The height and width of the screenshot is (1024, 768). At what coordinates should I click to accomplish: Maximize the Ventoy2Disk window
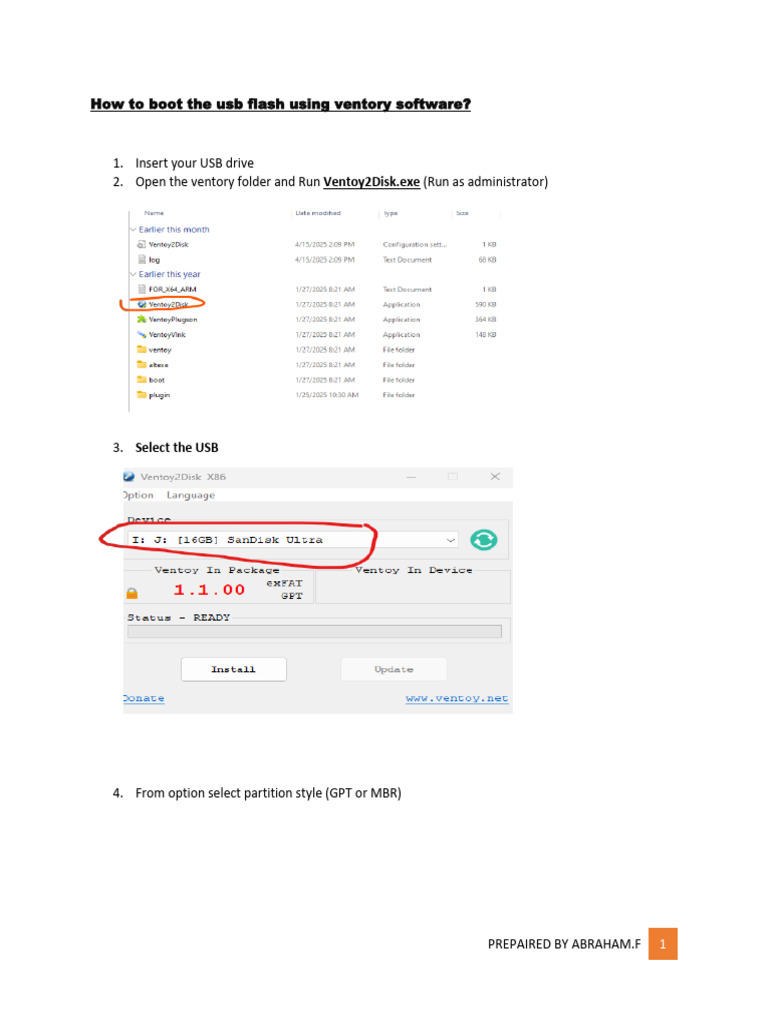(453, 477)
